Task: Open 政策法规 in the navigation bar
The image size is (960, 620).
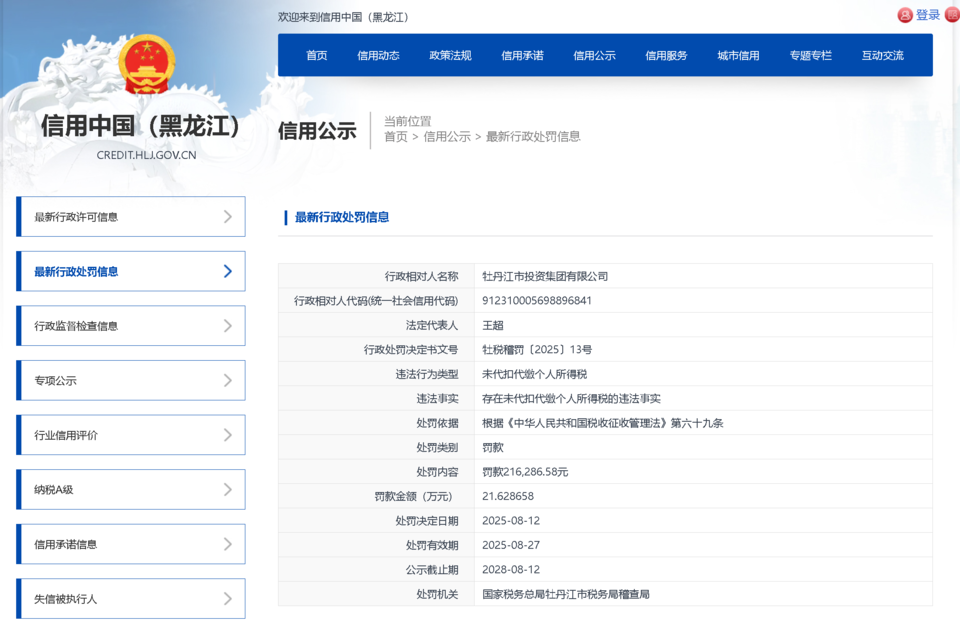Action: coord(450,56)
